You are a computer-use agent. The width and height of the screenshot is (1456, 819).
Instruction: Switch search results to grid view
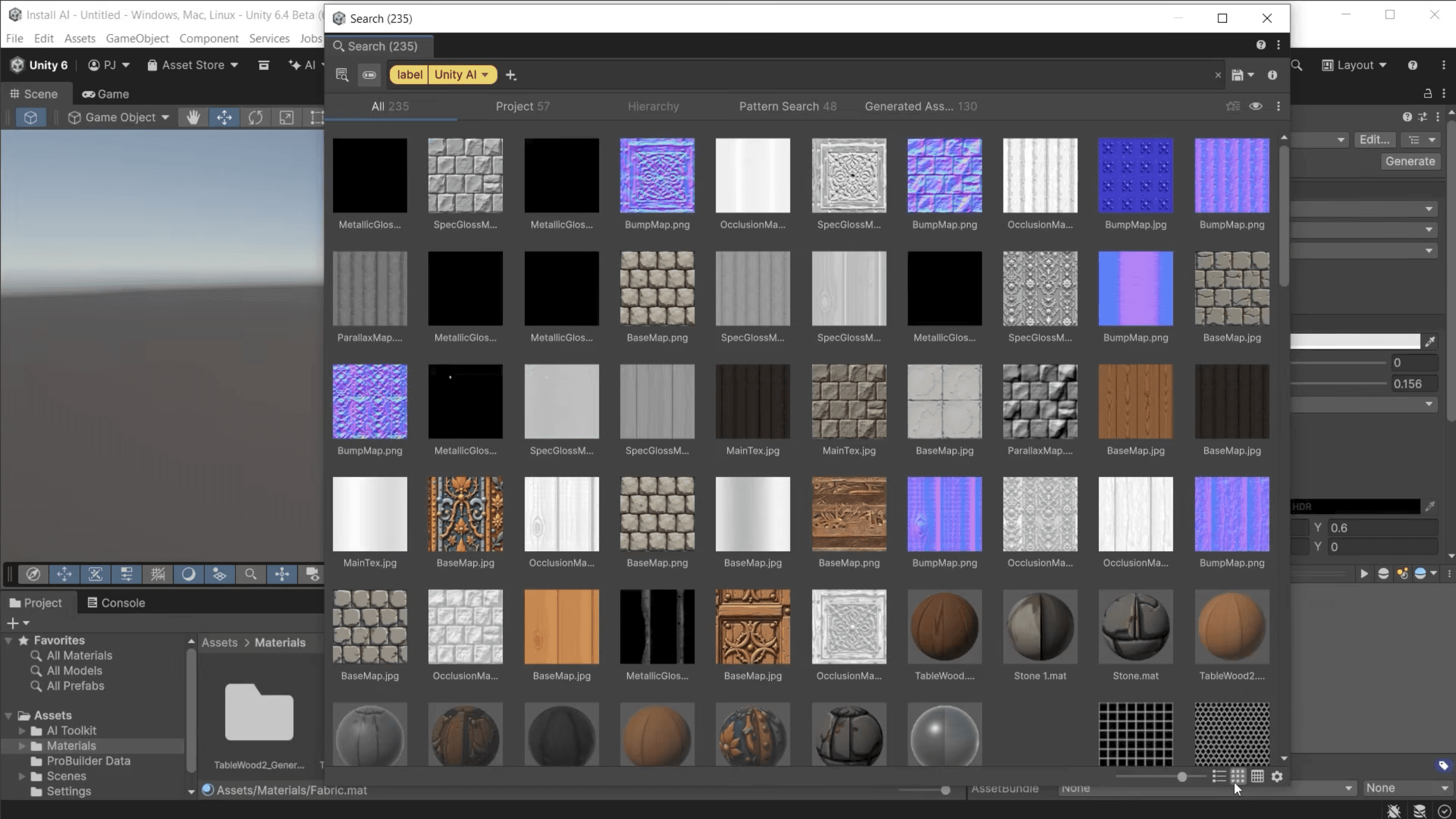point(1238,776)
